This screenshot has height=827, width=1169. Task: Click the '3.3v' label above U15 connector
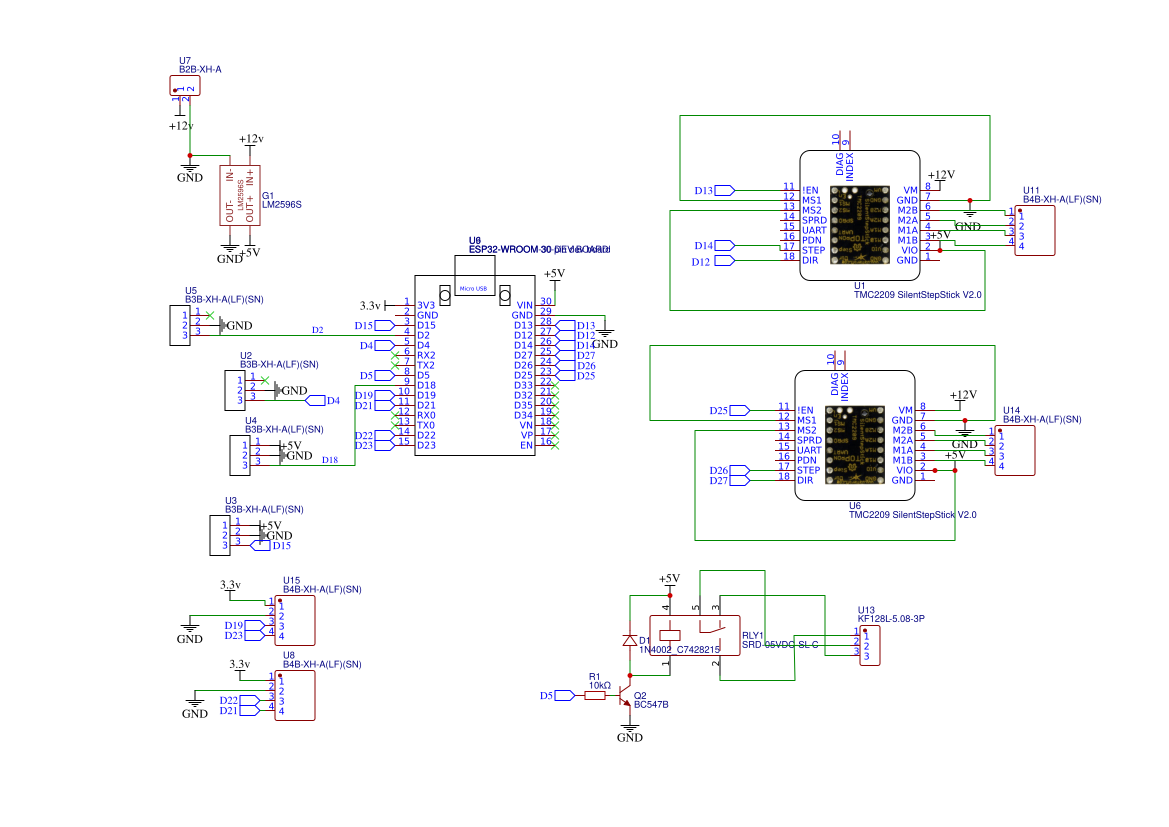pyautogui.click(x=230, y=585)
